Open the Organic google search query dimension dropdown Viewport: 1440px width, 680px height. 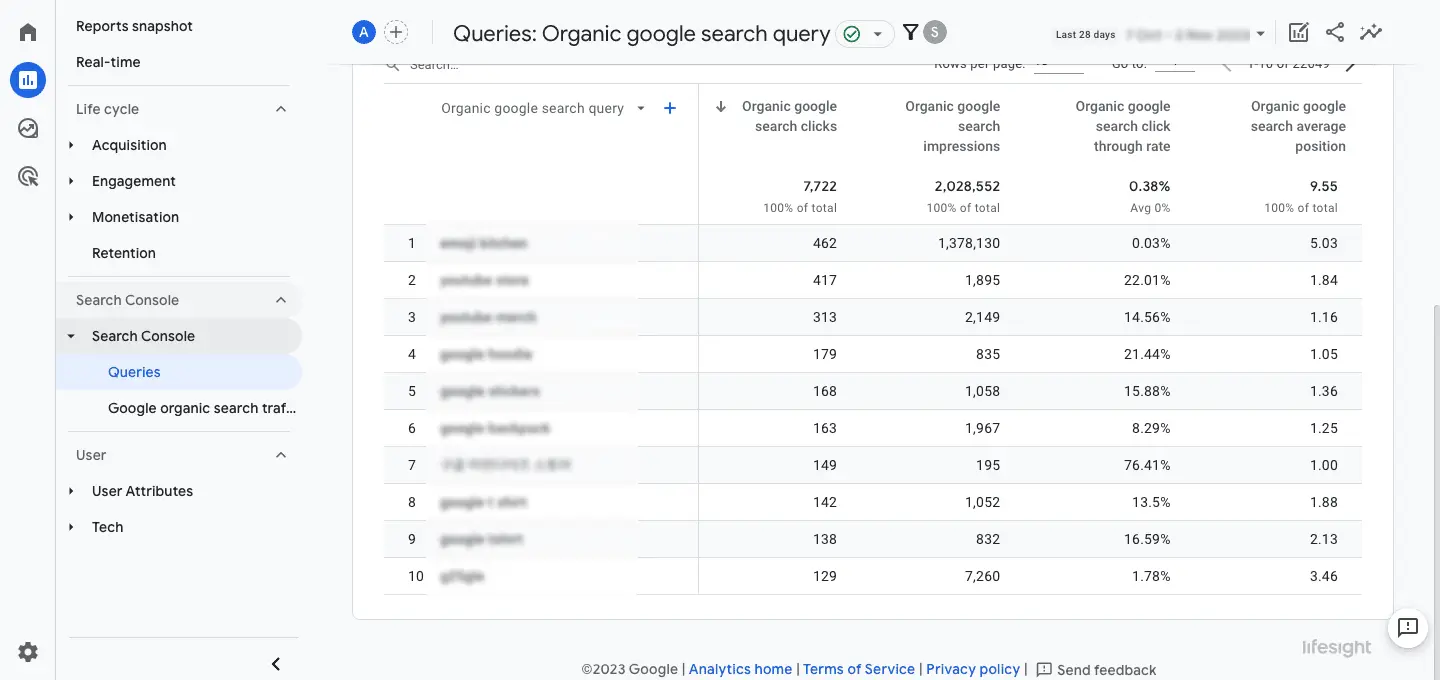point(641,108)
